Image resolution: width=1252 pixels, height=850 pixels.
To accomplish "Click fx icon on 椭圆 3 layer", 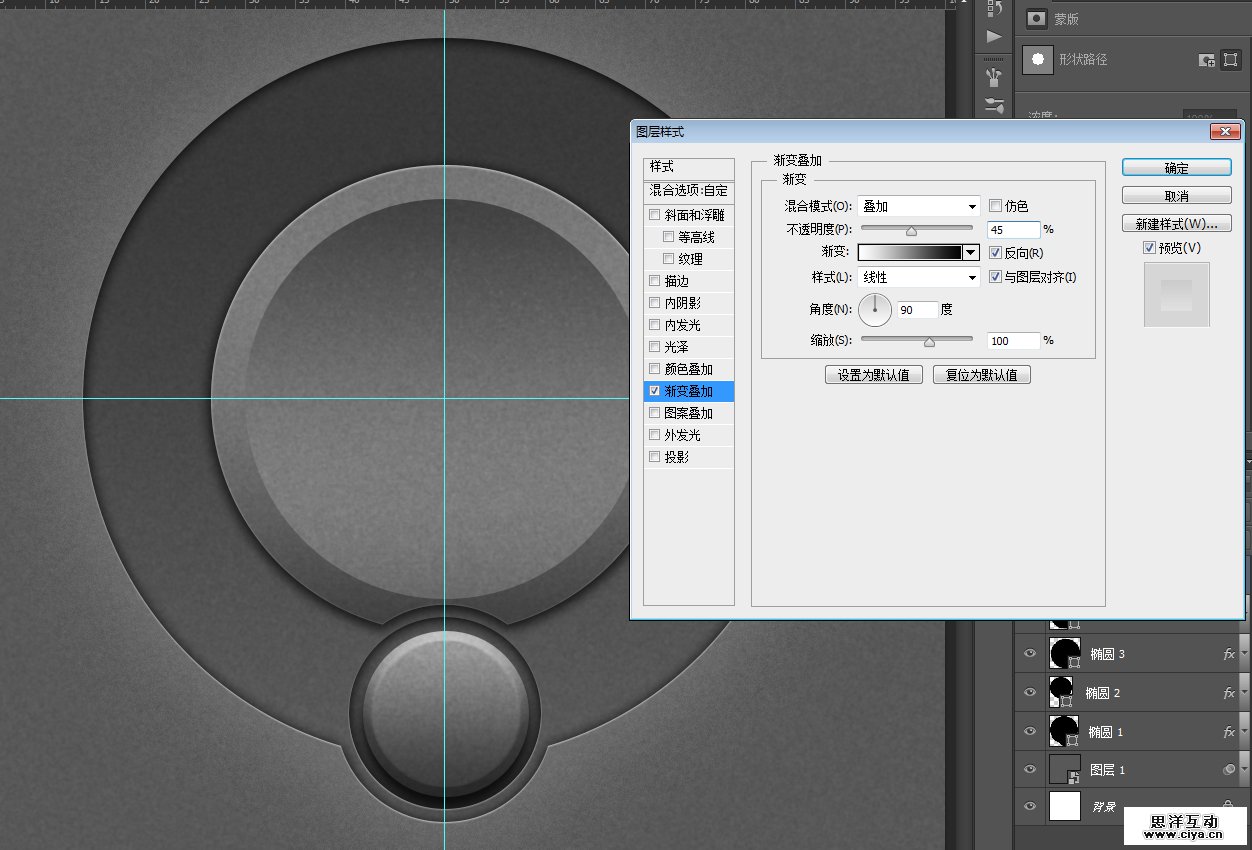I will (x=1229, y=654).
